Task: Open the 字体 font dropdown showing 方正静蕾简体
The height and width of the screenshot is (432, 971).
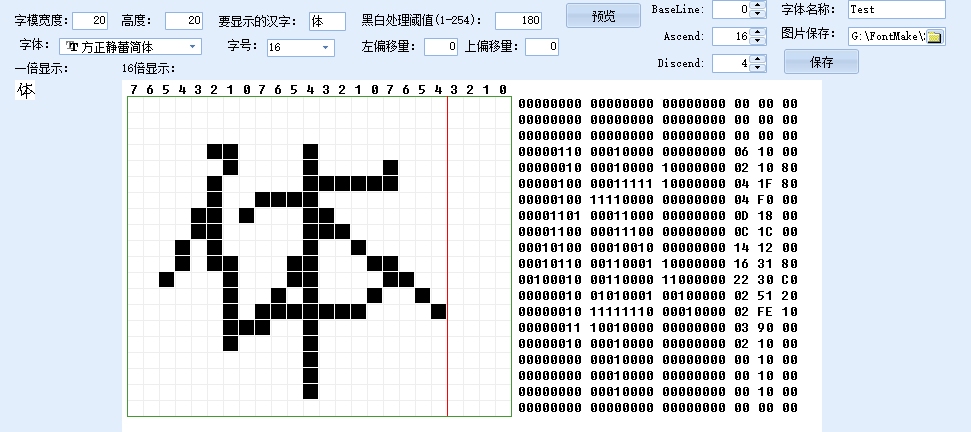Action: [131, 46]
